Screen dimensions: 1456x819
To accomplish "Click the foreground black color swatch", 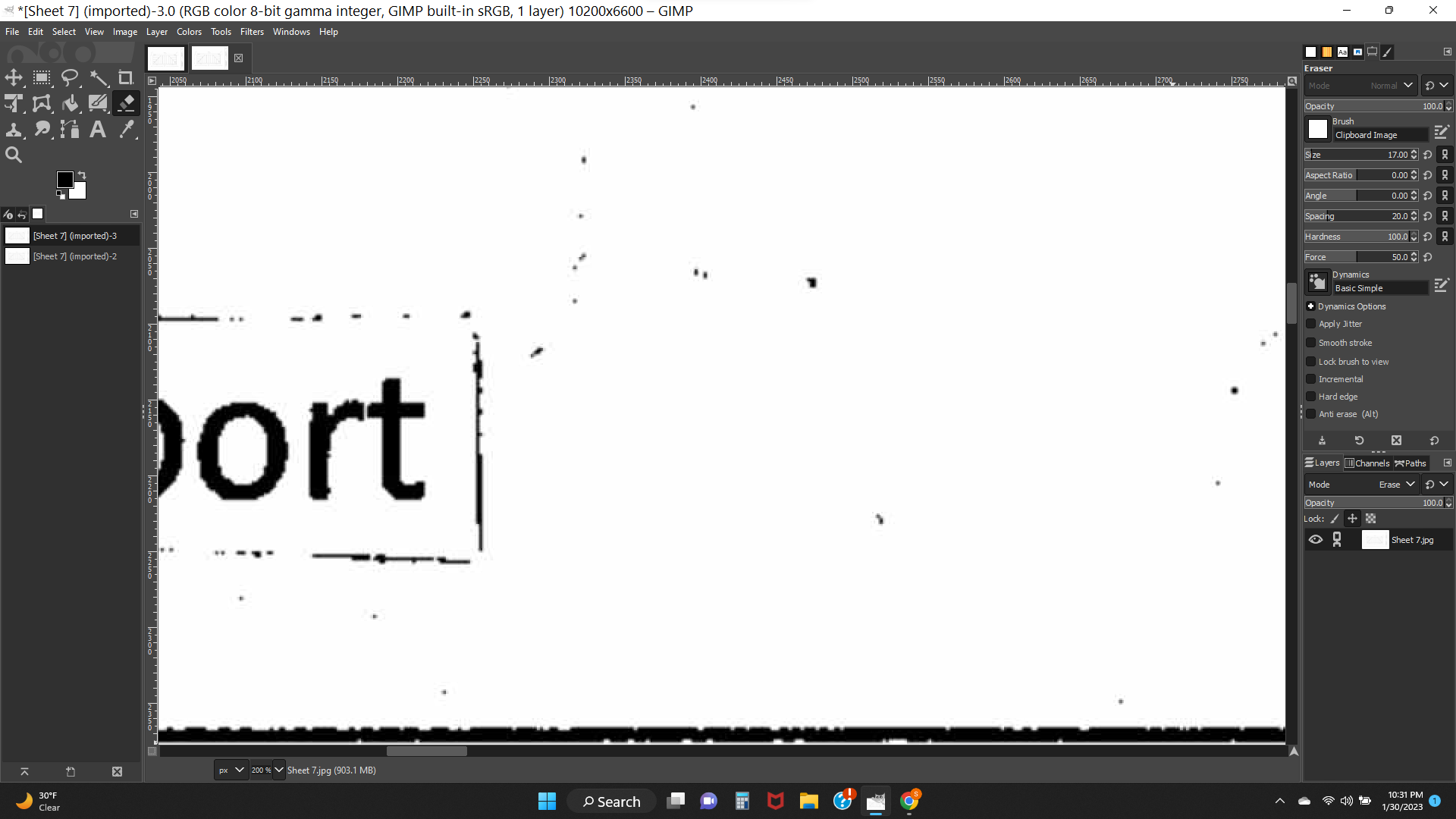I will tap(65, 180).
